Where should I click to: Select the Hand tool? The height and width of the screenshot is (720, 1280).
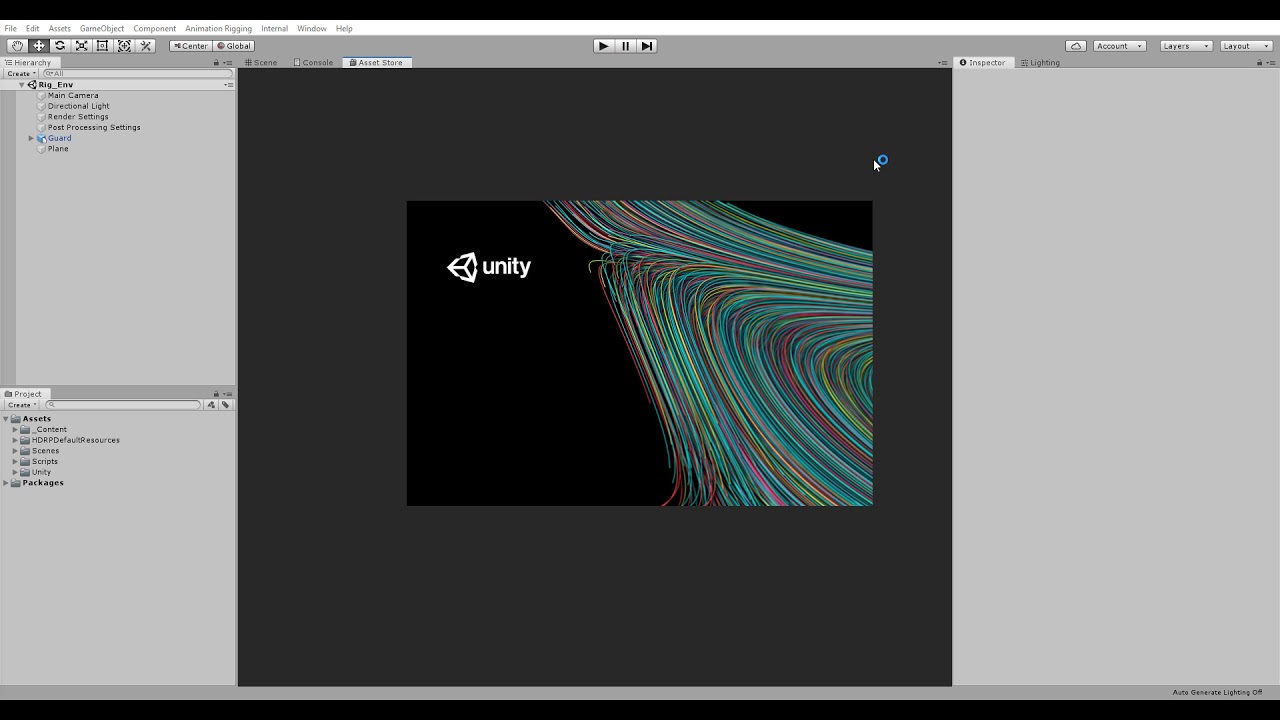pos(17,46)
